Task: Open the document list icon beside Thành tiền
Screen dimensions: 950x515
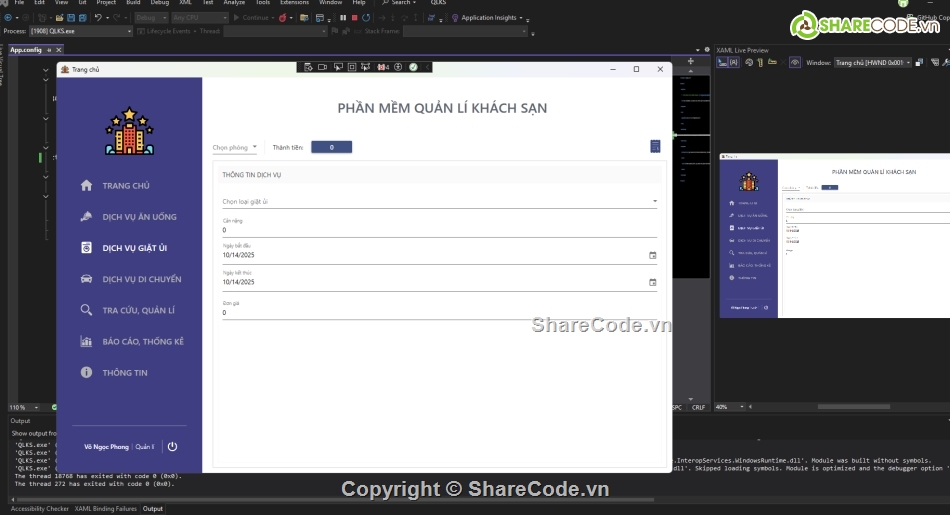Action: 655,146
